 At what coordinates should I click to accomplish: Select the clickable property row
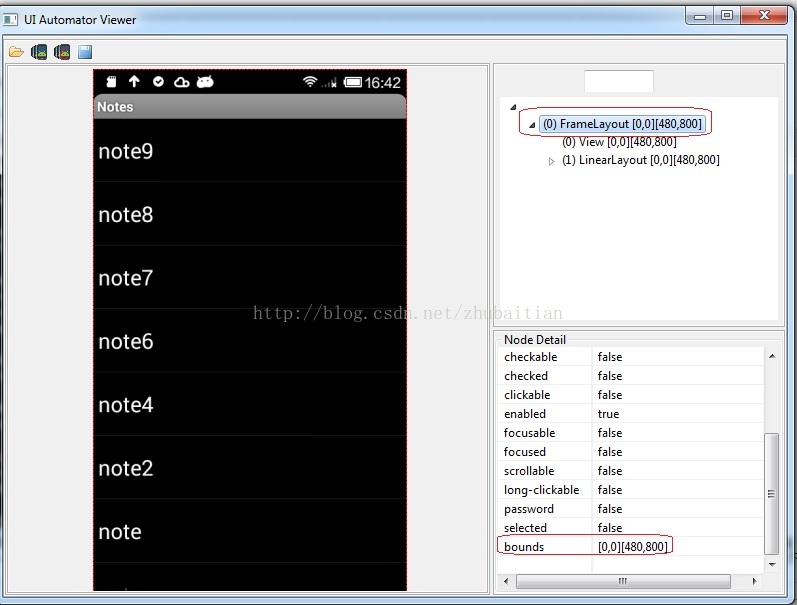coord(631,395)
